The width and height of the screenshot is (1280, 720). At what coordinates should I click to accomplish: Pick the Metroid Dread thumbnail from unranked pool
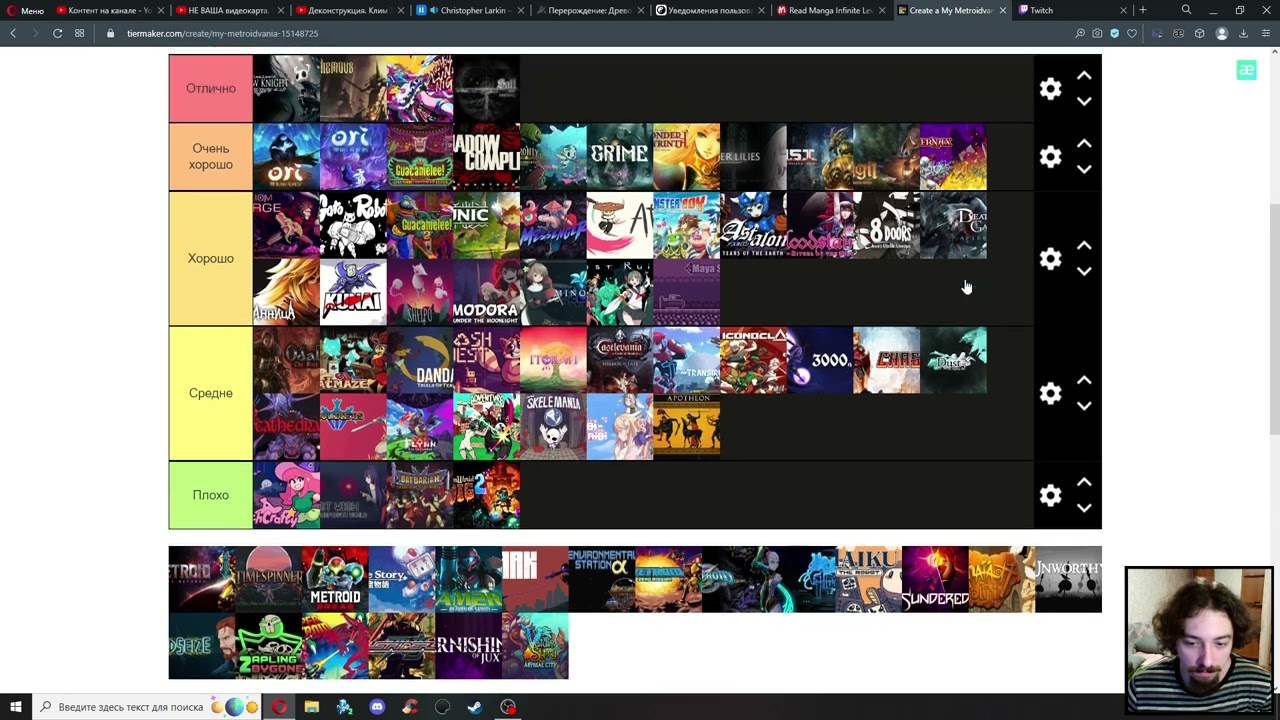(x=335, y=579)
